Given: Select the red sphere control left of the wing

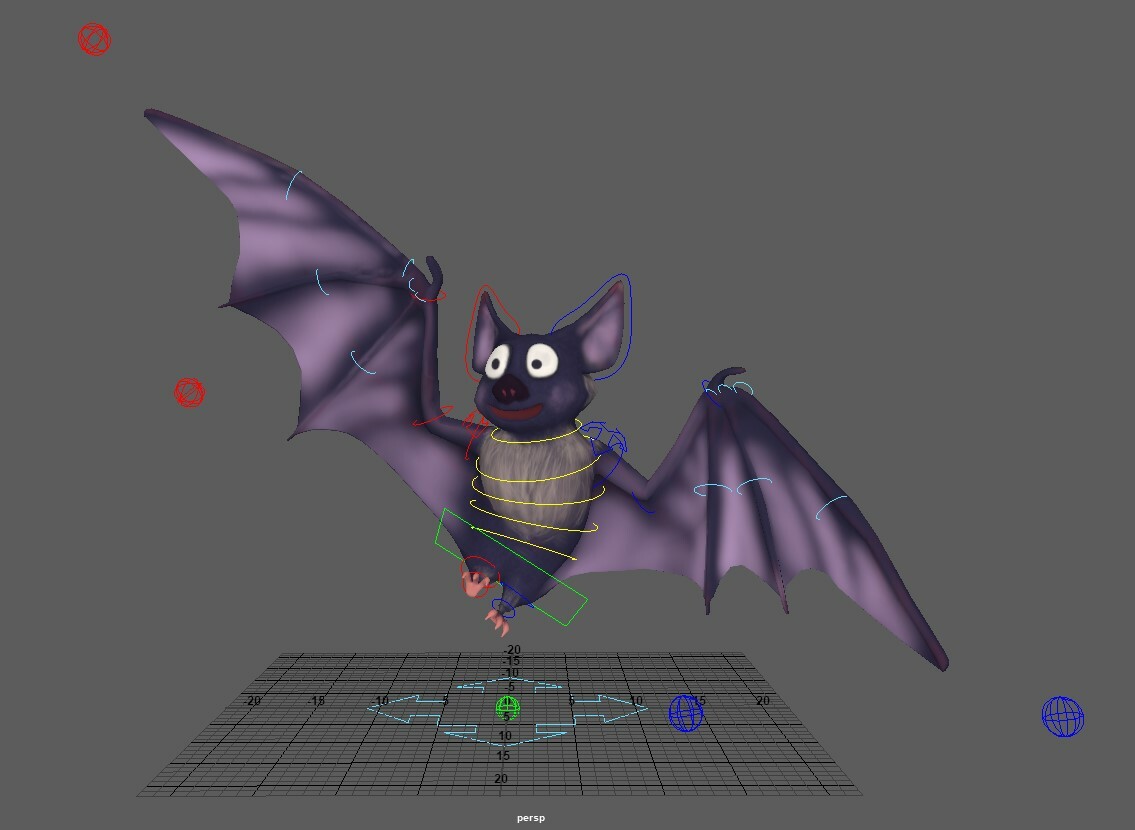Looking at the screenshot, I should point(189,394).
